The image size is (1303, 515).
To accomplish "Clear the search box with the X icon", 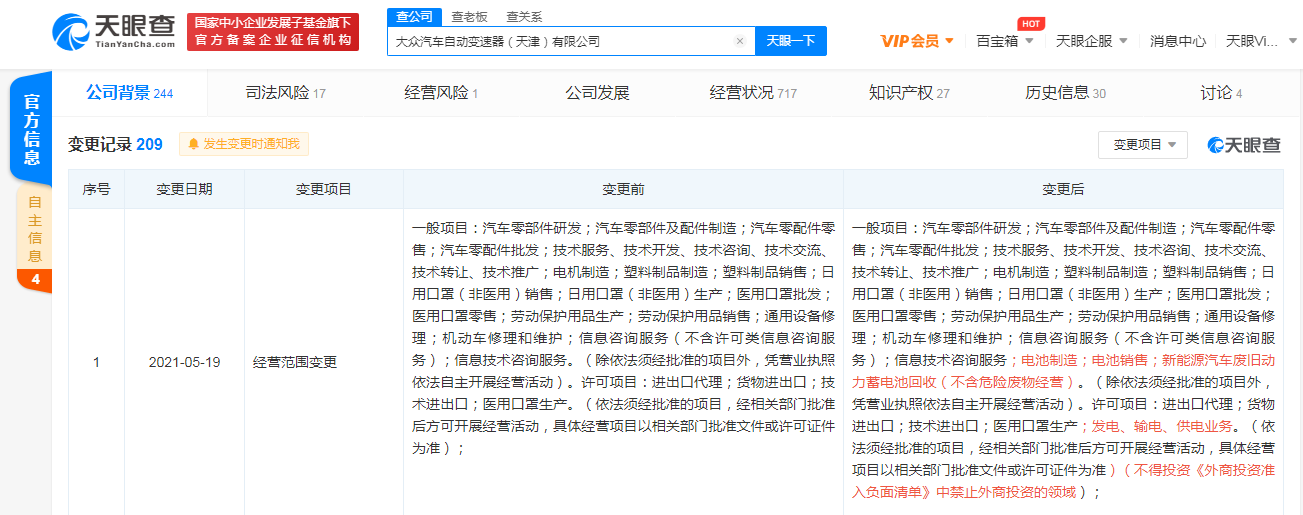I will pyautogui.click(x=740, y=41).
